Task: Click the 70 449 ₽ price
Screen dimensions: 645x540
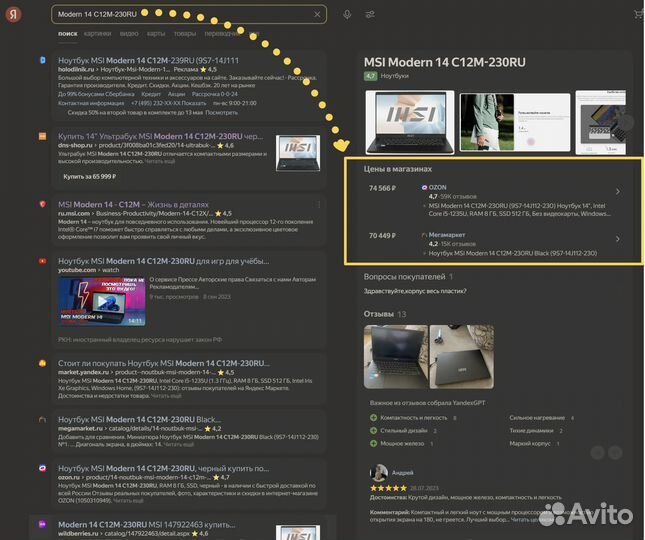Action: (382, 236)
